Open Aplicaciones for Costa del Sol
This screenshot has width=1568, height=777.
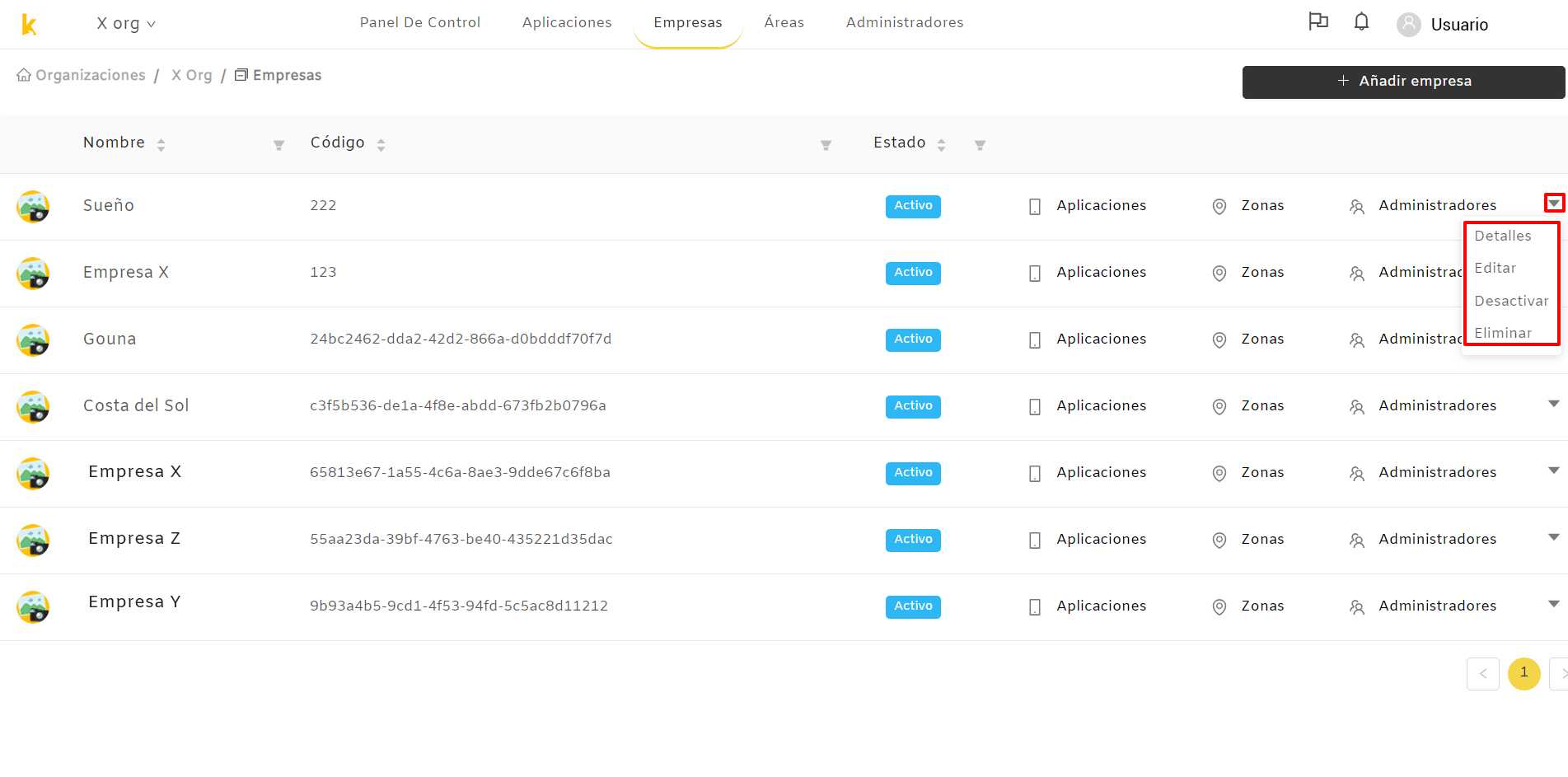[1088, 406]
